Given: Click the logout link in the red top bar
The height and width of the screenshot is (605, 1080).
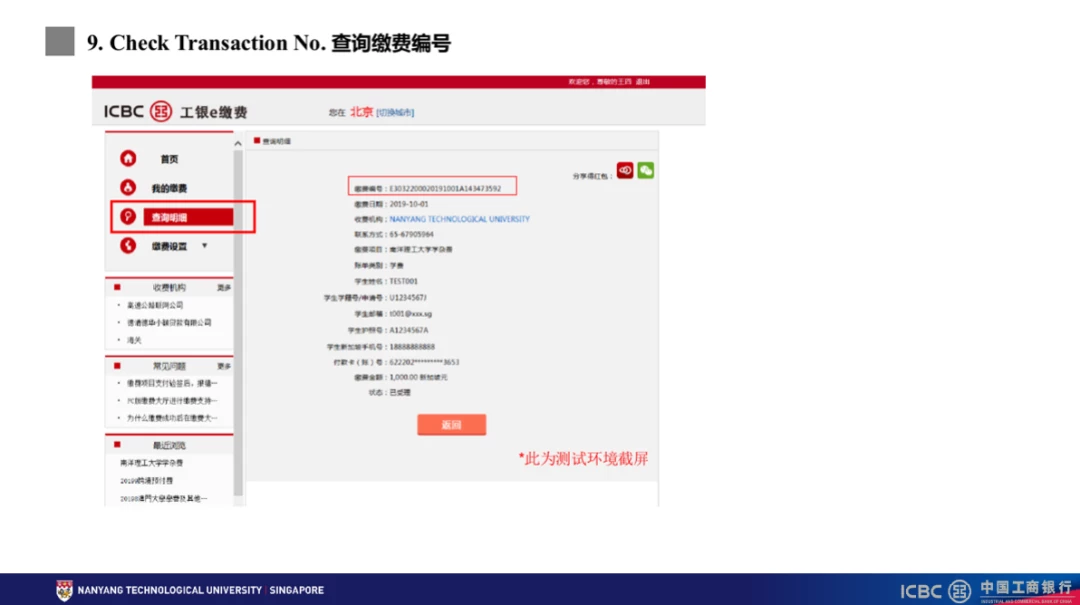Looking at the screenshot, I should 643,81.
